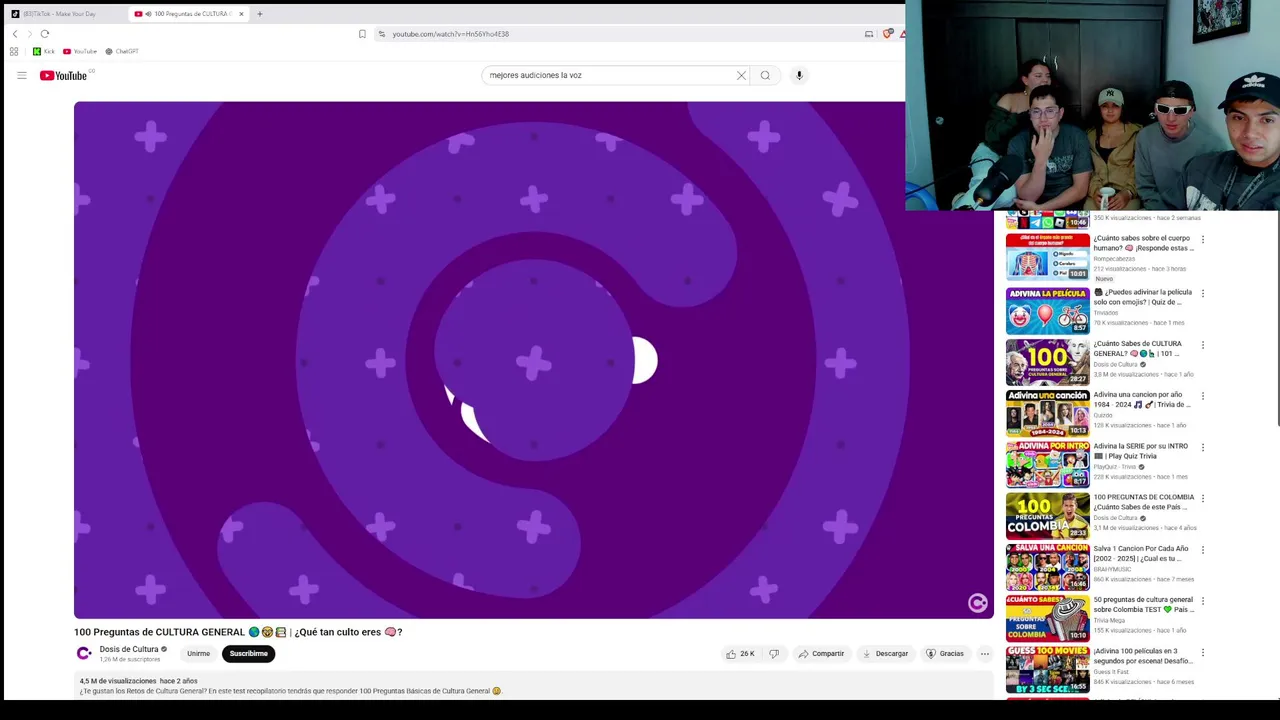Viewport: 1280px width, 720px height.
Task: Open the Compartir share dialog
Action: 821,654
